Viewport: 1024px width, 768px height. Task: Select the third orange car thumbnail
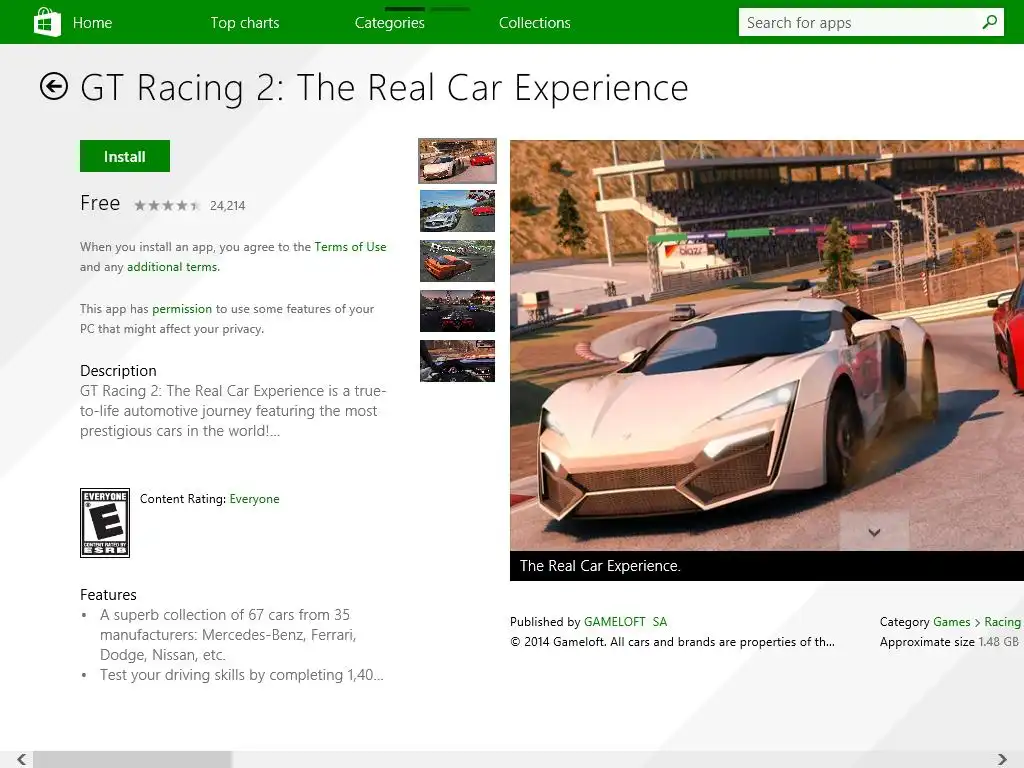click(457, 261)
